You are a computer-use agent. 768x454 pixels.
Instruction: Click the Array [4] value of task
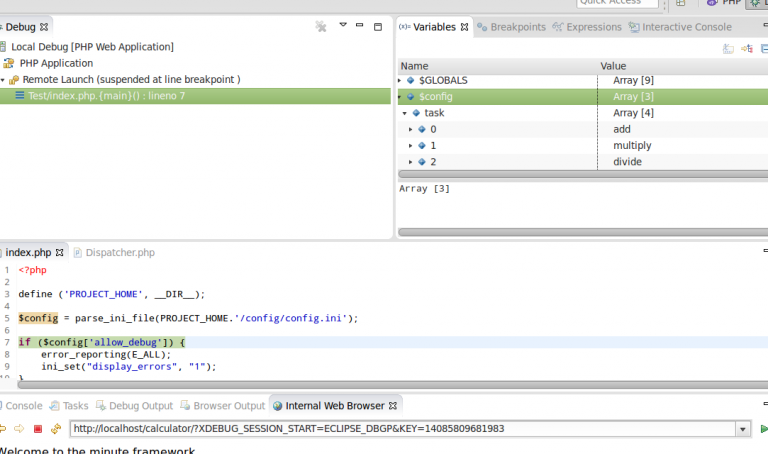[633, 113]
